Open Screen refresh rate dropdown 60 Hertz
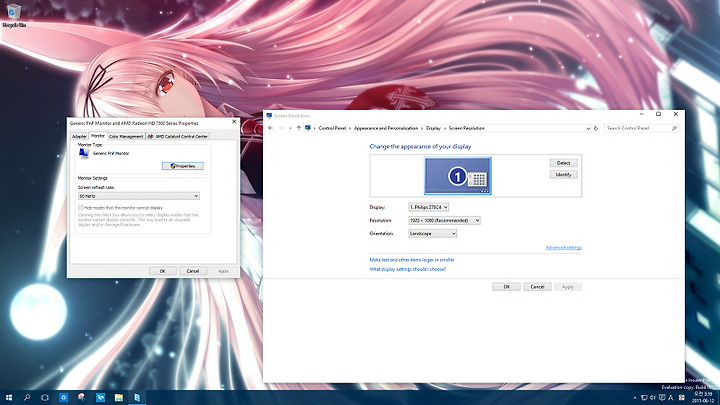The width and height of the screenshot is (720, 405). pyautogui.click(x=138, y=196)
